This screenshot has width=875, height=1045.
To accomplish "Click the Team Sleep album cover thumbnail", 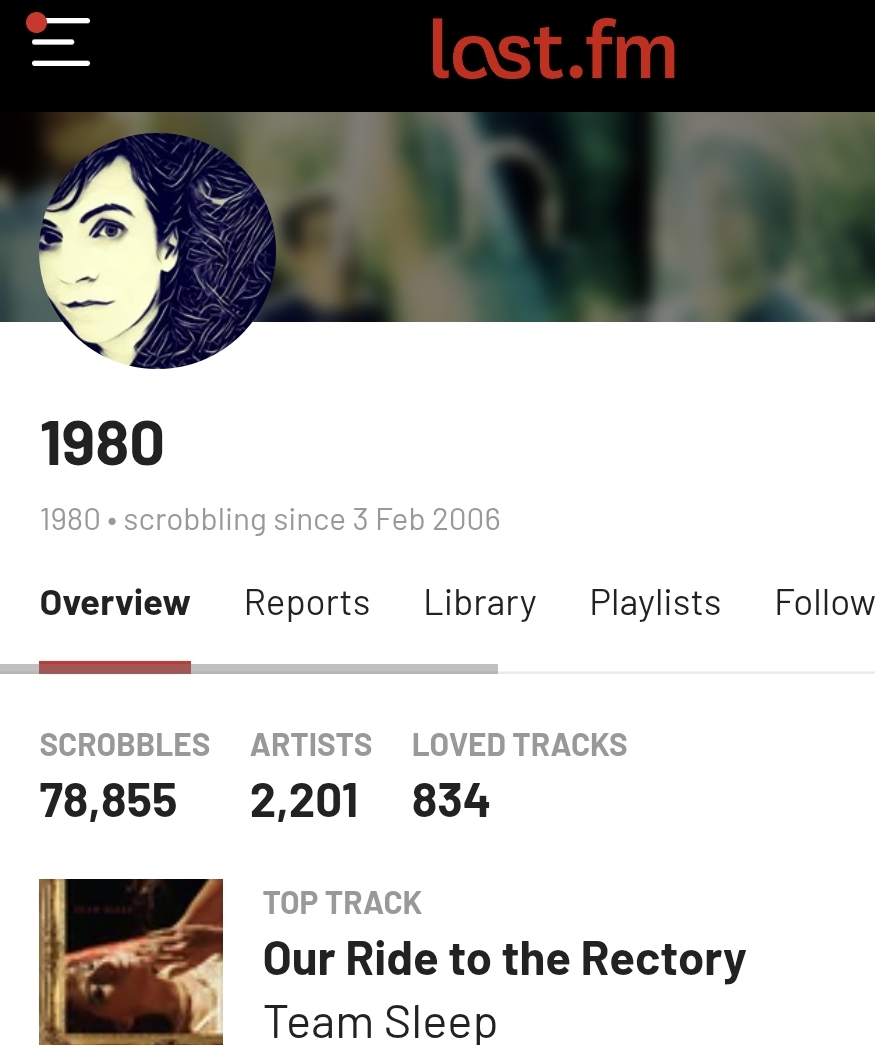I will click(131, 961).
